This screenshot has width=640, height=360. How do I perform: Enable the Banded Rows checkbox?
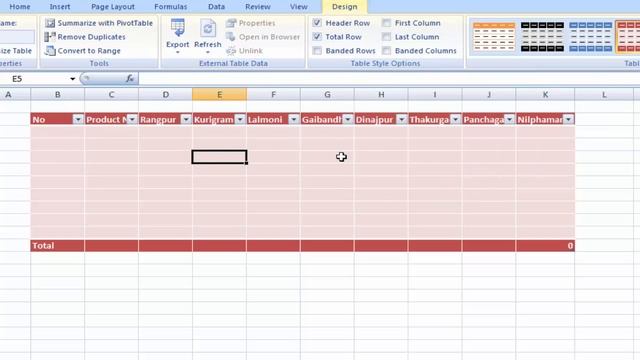[317, 51]
